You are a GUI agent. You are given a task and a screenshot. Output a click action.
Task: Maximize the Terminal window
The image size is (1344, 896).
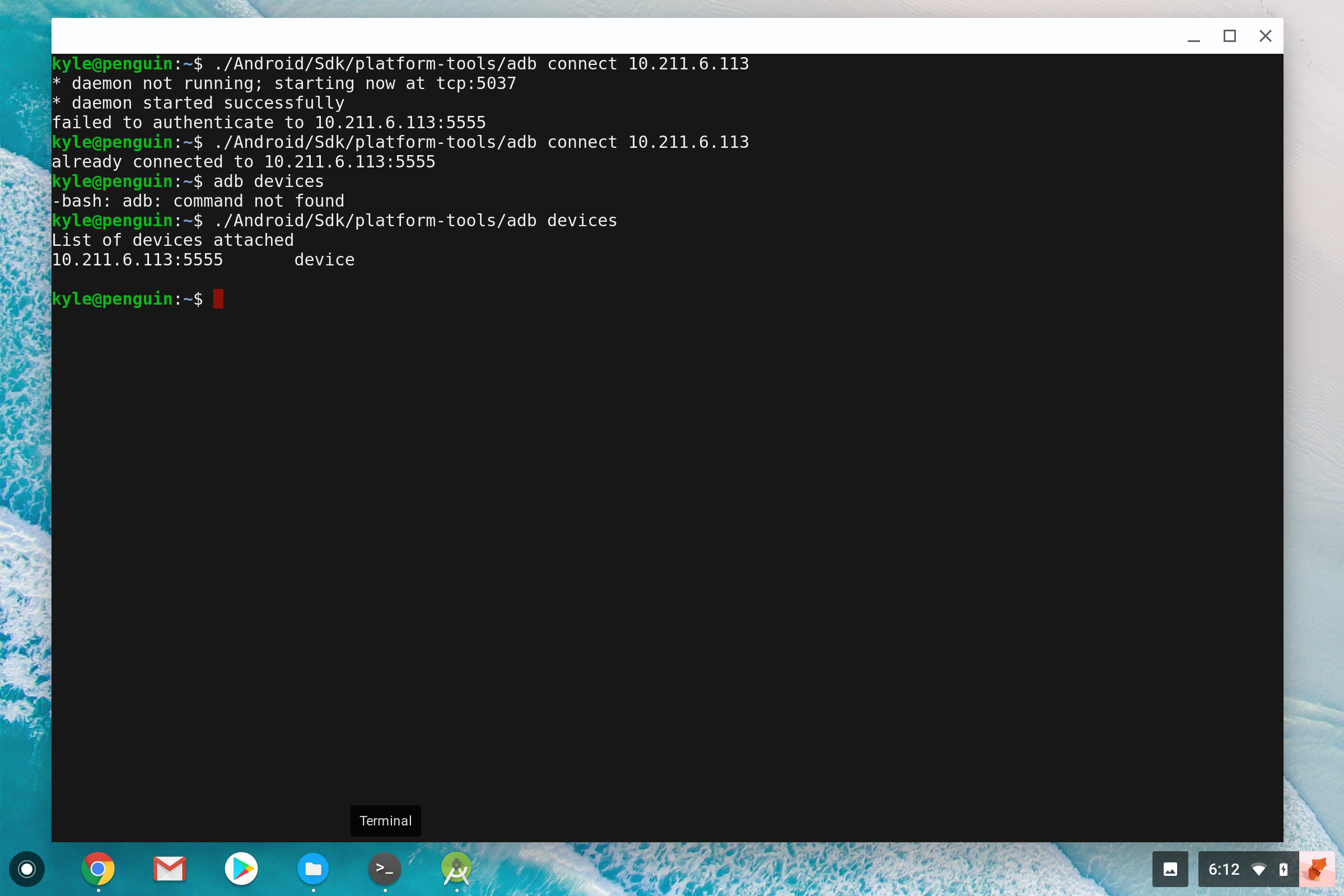[1230, 36]
